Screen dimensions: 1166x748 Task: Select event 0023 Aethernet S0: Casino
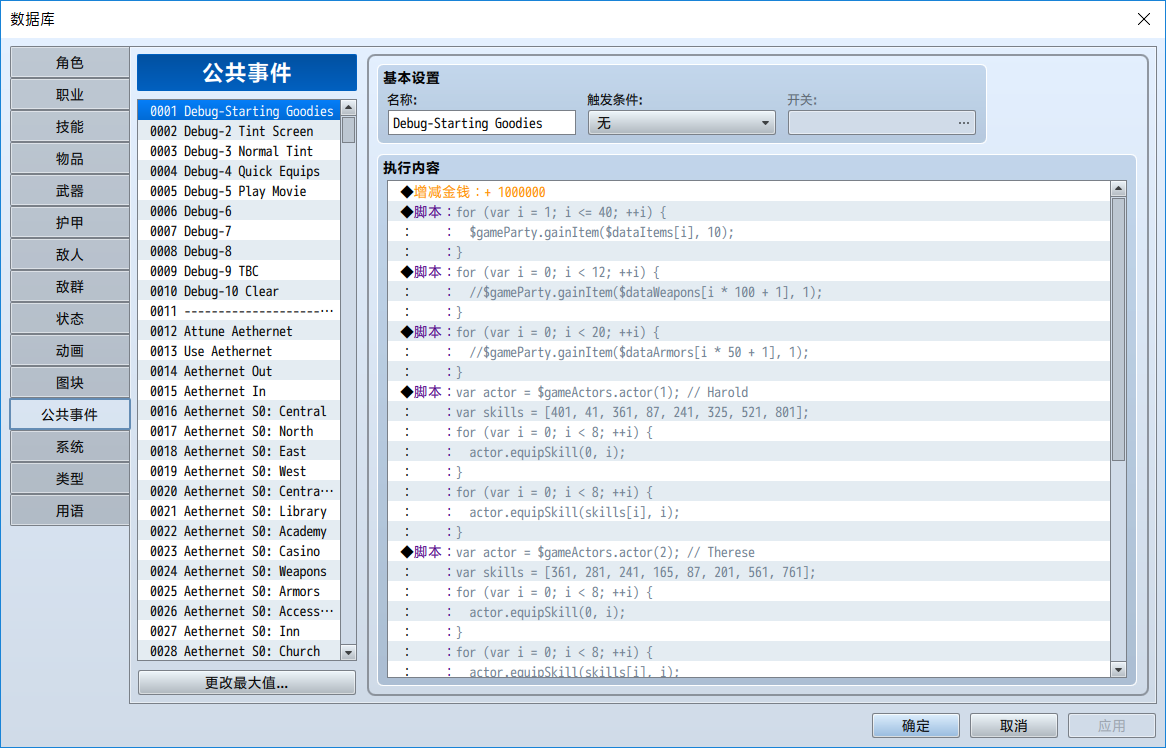click(239, 552)
